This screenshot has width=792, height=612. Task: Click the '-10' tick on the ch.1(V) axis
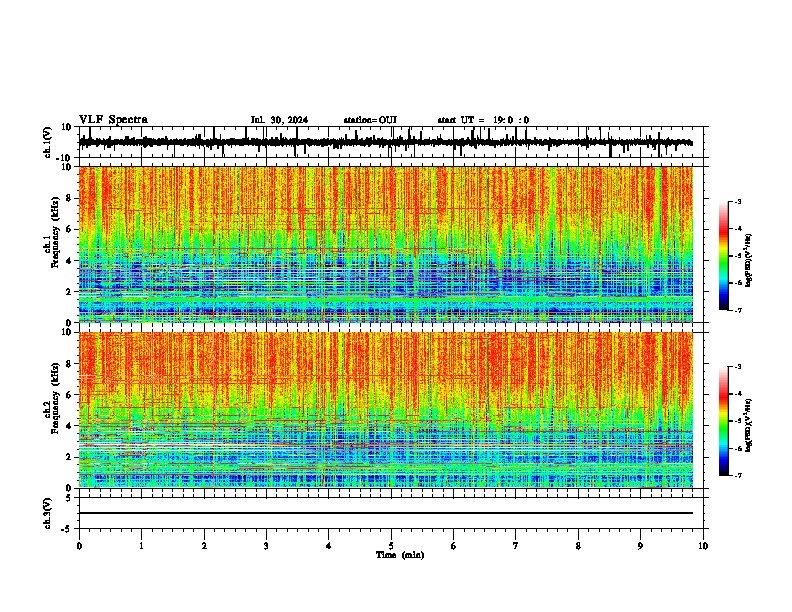(x=65, y=158)
